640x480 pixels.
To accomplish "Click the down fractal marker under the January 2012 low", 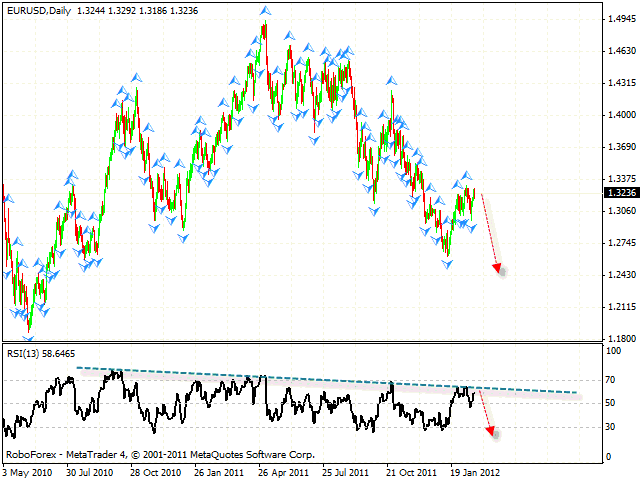I will 447,265.
